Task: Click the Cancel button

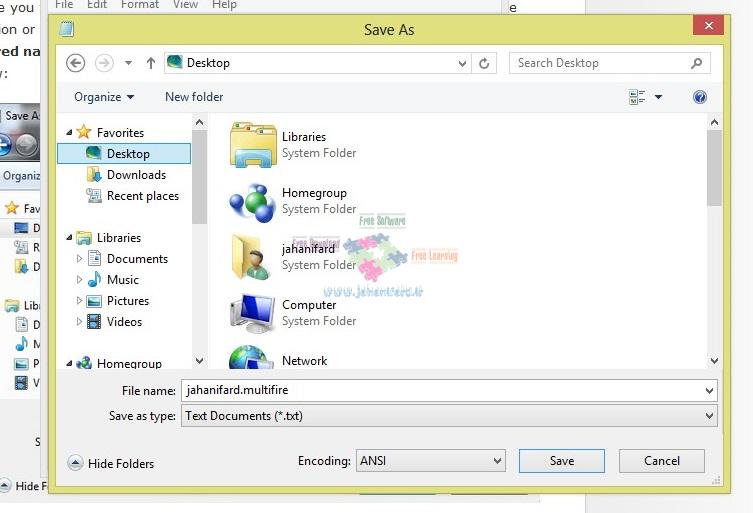Action: click(x=661, y=461)
